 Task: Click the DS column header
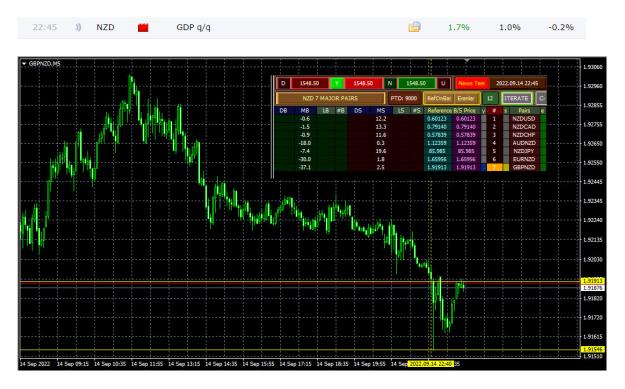(x=358, y=110)
